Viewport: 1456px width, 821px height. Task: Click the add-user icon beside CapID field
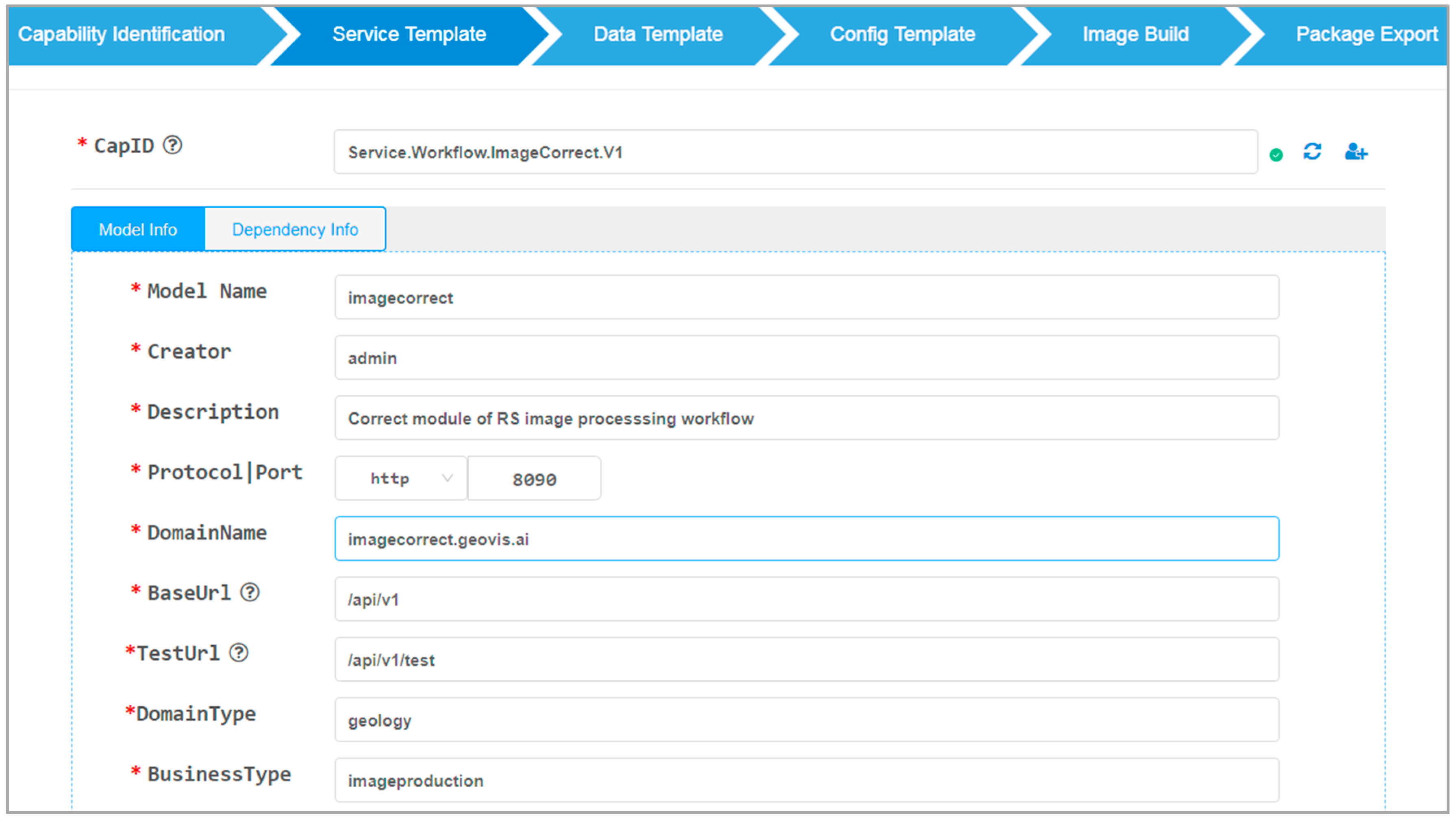(x=1355, y=152)
